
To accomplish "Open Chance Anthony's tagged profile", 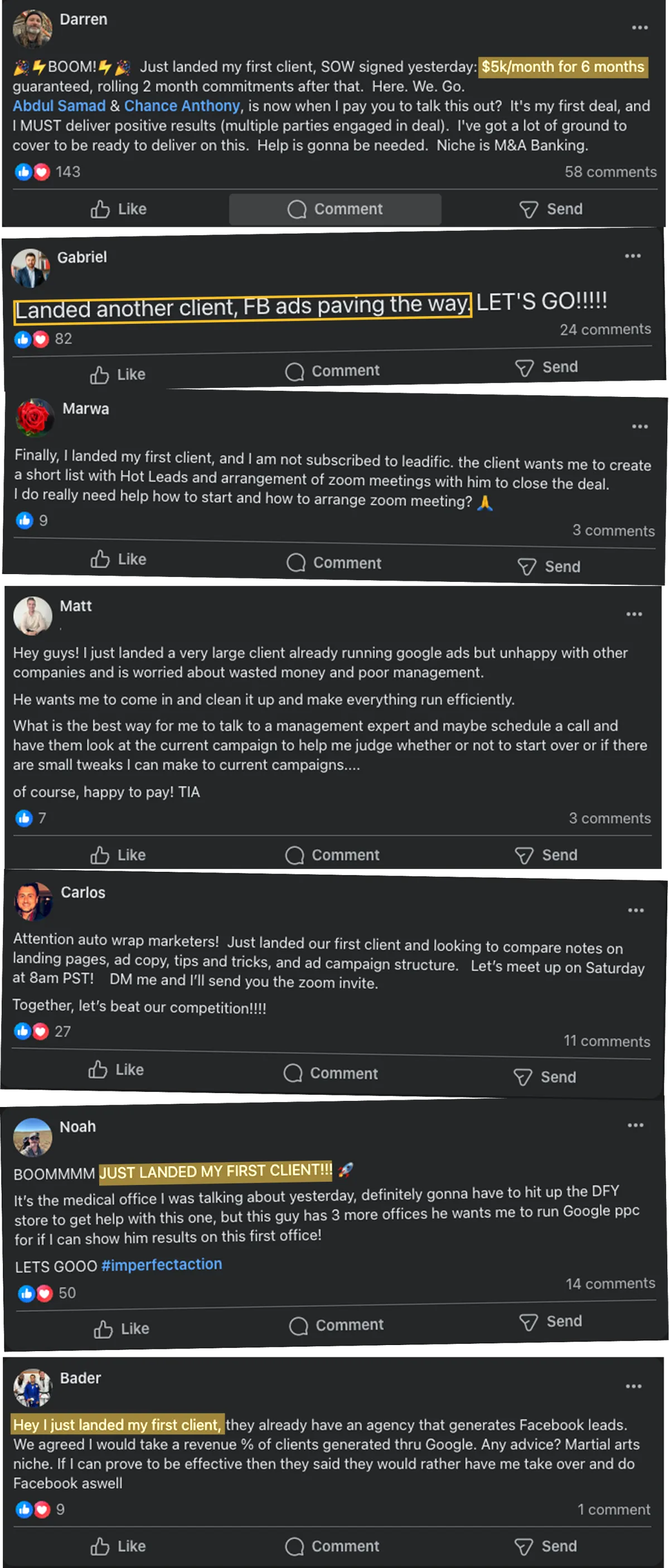I will tap(182, 106).
